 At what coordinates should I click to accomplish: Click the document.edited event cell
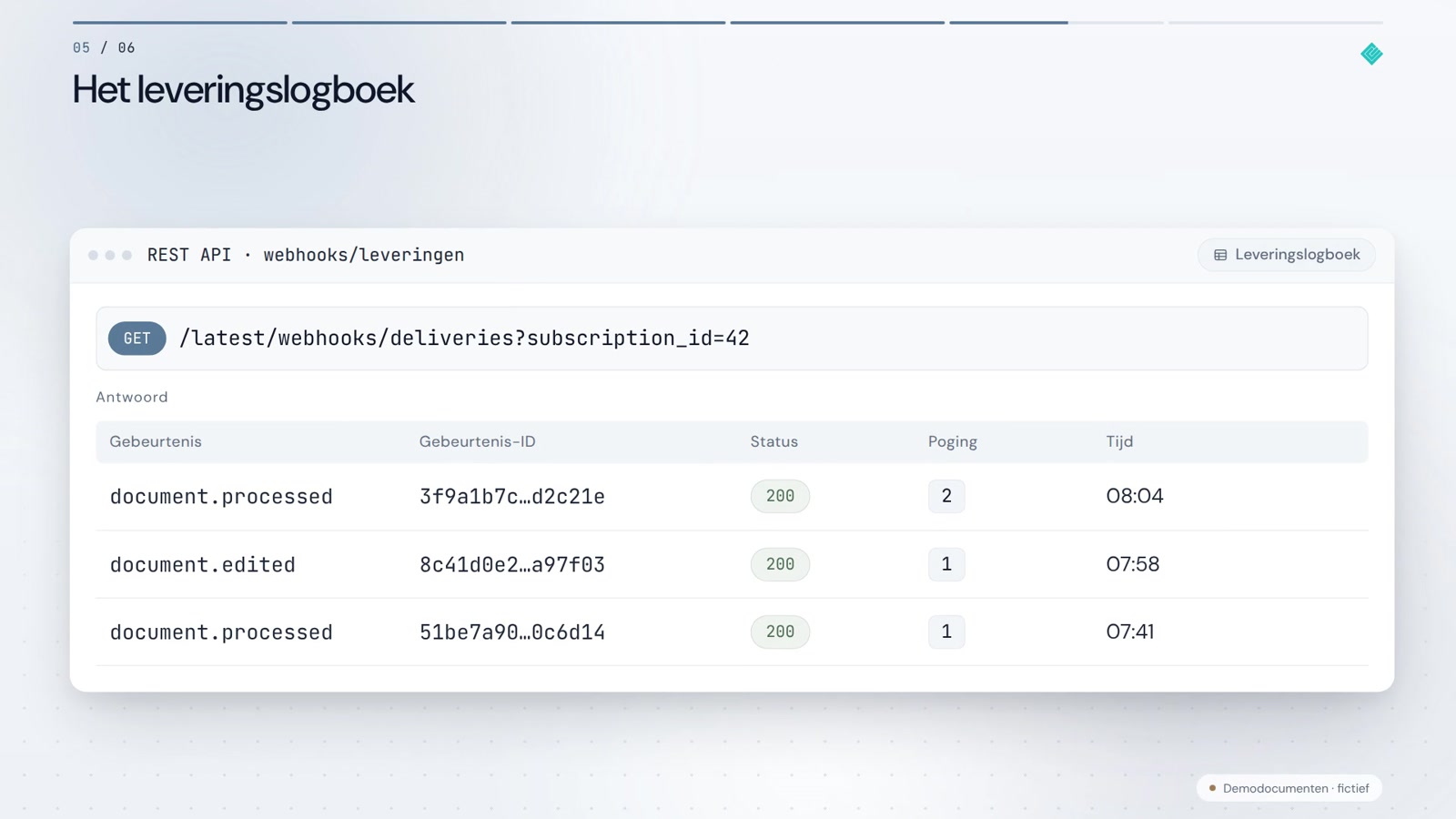[x=202, y=565]
